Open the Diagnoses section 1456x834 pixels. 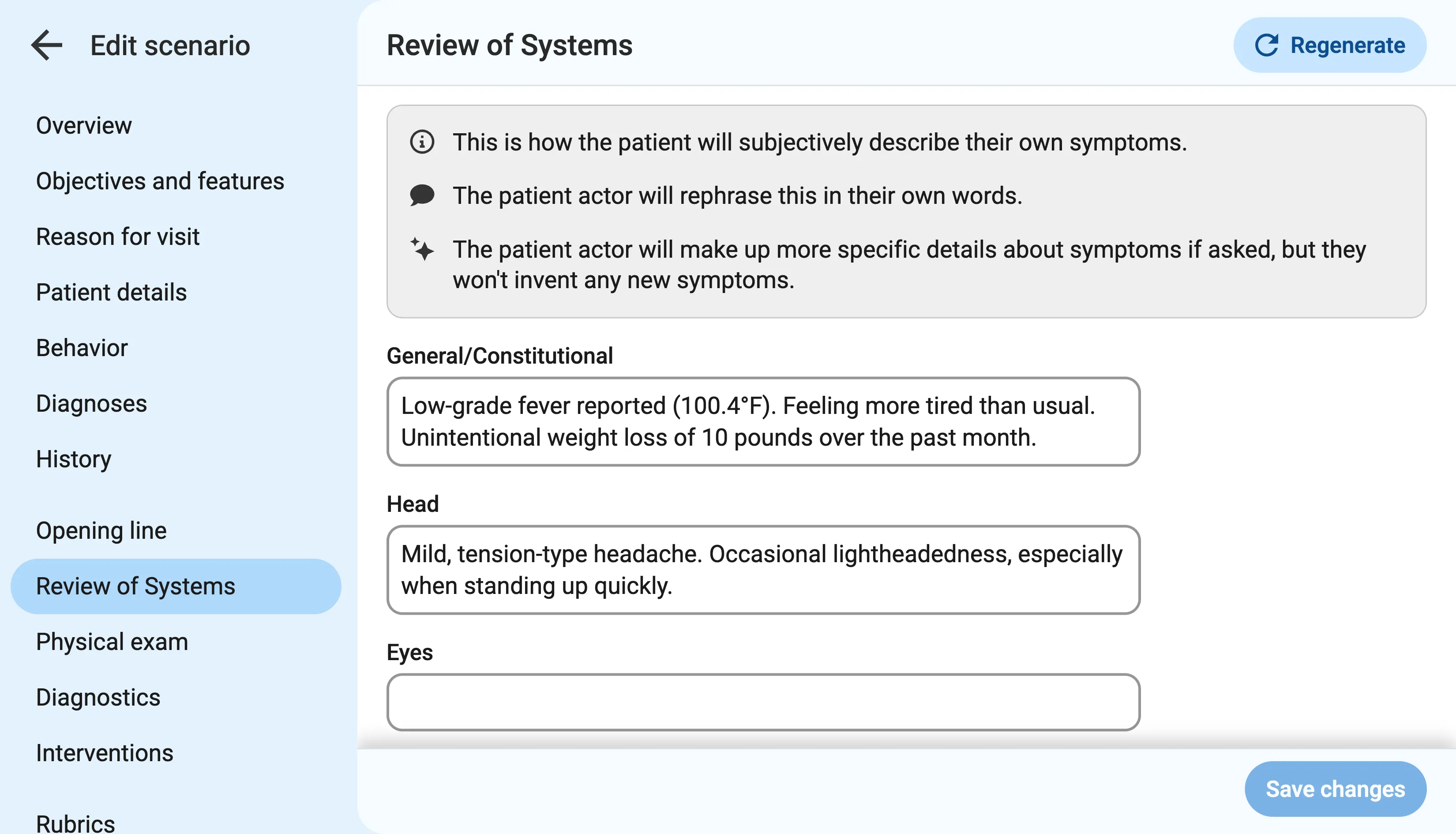point(91,403)
